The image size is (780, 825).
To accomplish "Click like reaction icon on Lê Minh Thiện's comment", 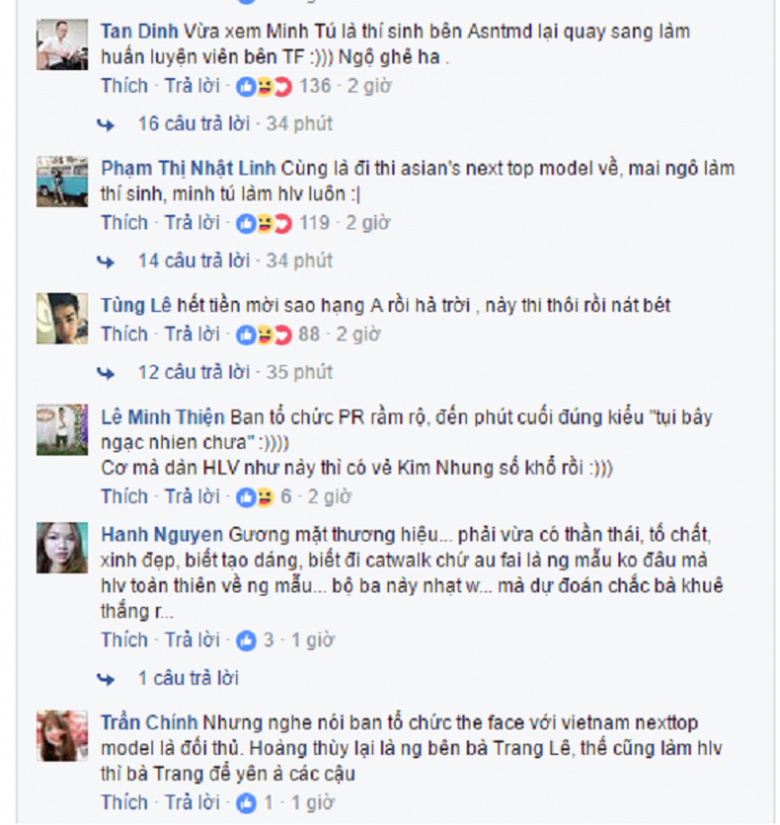I will (246, 497).
